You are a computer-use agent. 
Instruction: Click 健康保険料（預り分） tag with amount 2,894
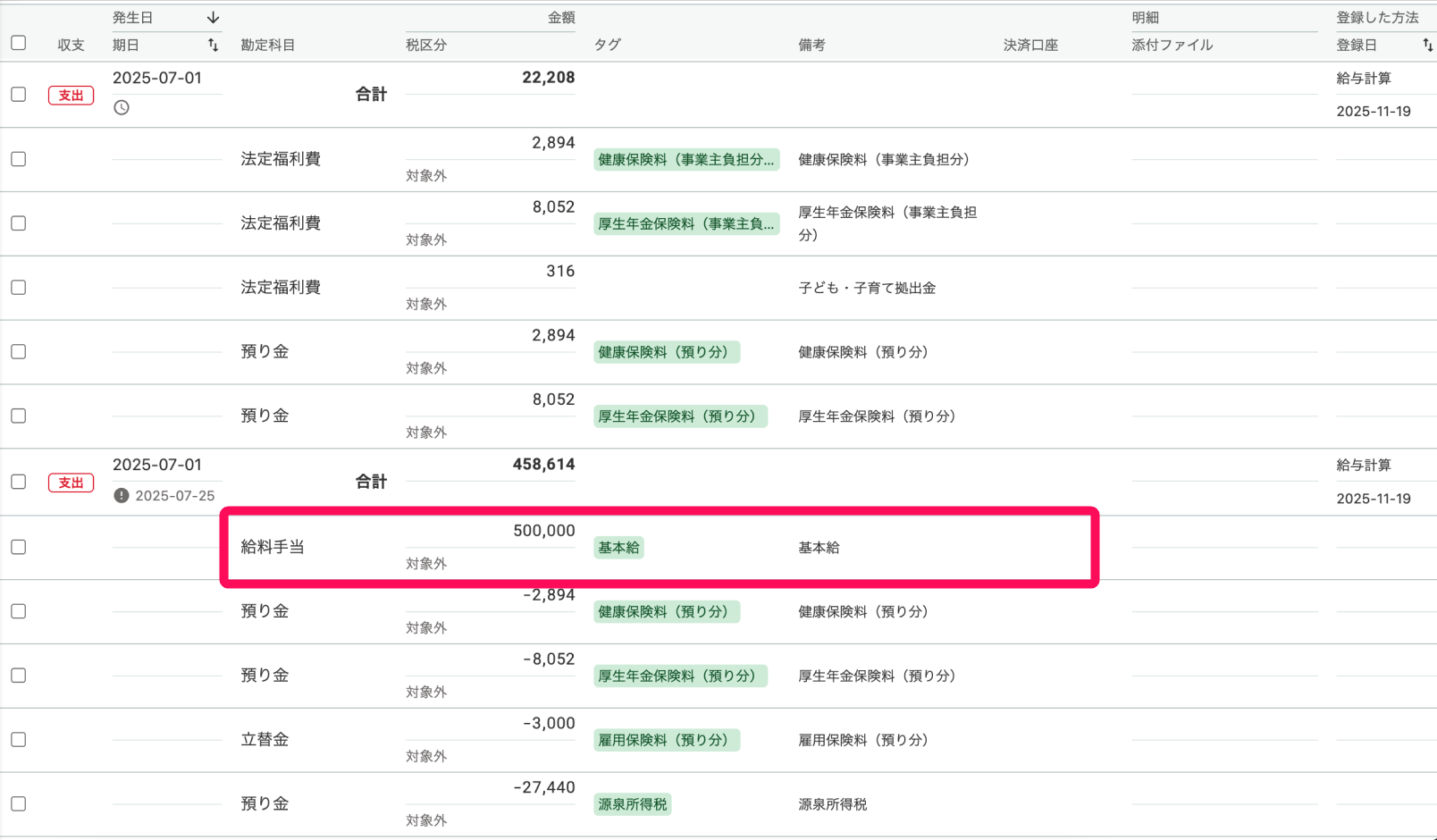click(x=667, y=352)
